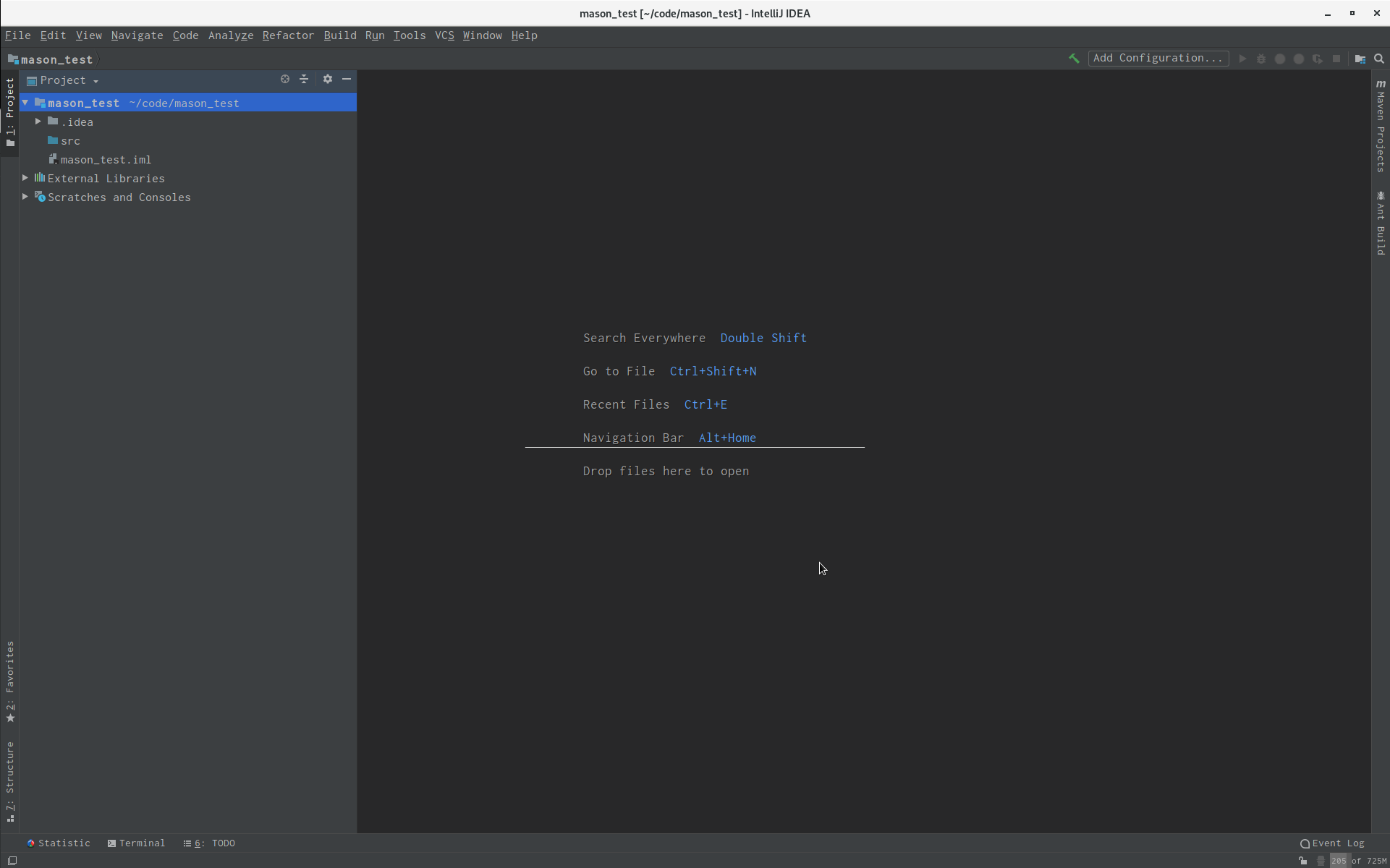Open the Tools menu
The image size is (1390, 868).
click(410, 35)
